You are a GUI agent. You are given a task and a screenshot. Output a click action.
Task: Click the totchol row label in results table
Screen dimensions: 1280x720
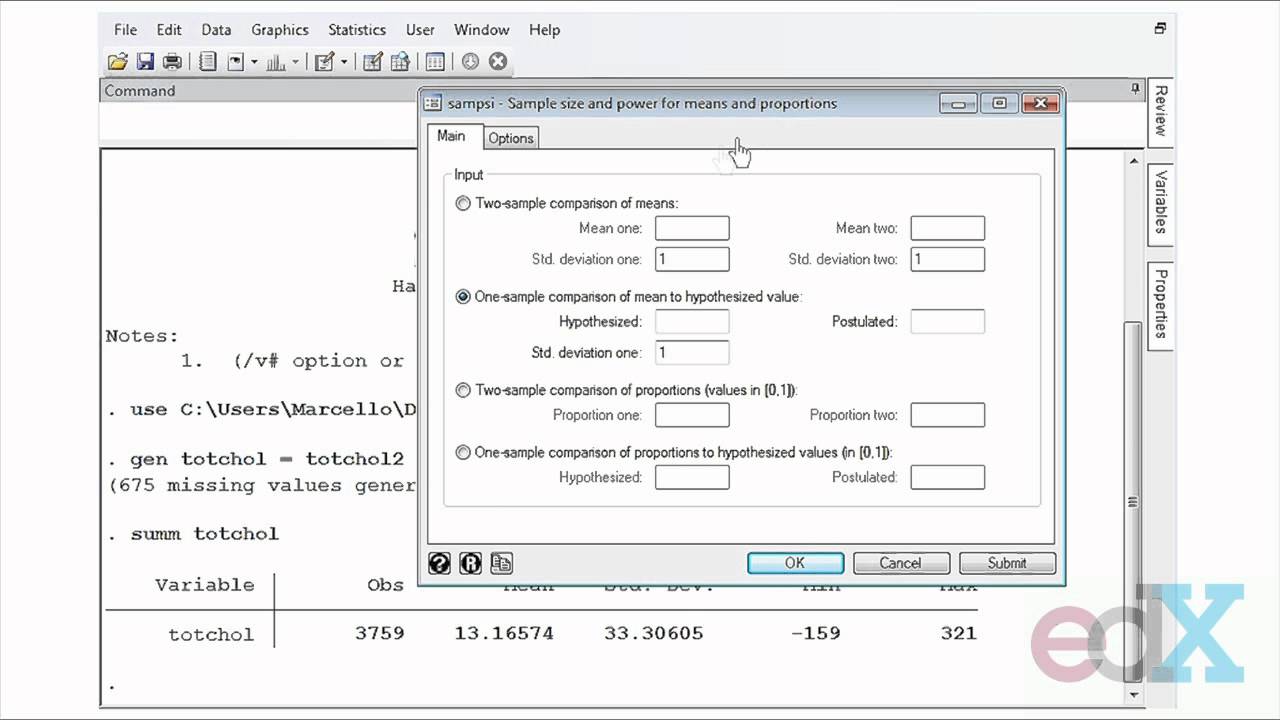[x=211, y=634]
